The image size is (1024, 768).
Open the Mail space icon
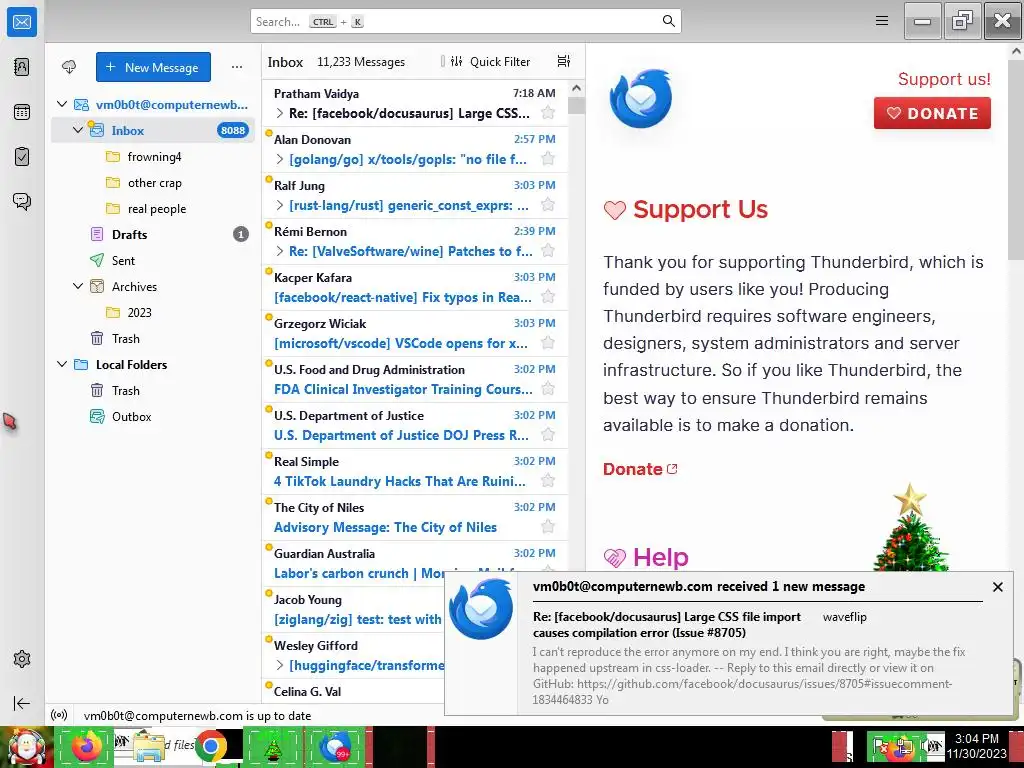tap(22, 22)
